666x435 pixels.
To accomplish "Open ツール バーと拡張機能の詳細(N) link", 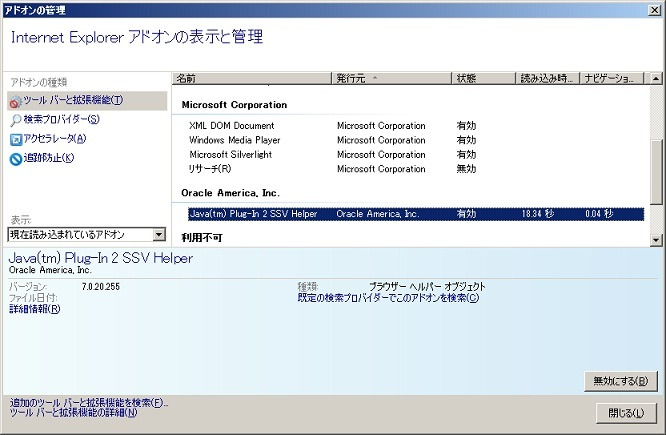I will click(x=73, y=412).
